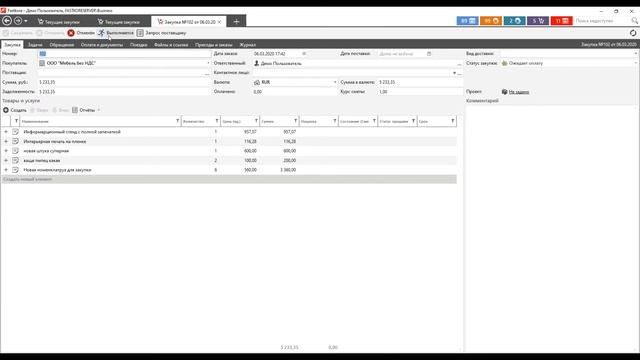640x360 pixels.
Task: Click filter icon on Количество column
Action: coord(217,121)
